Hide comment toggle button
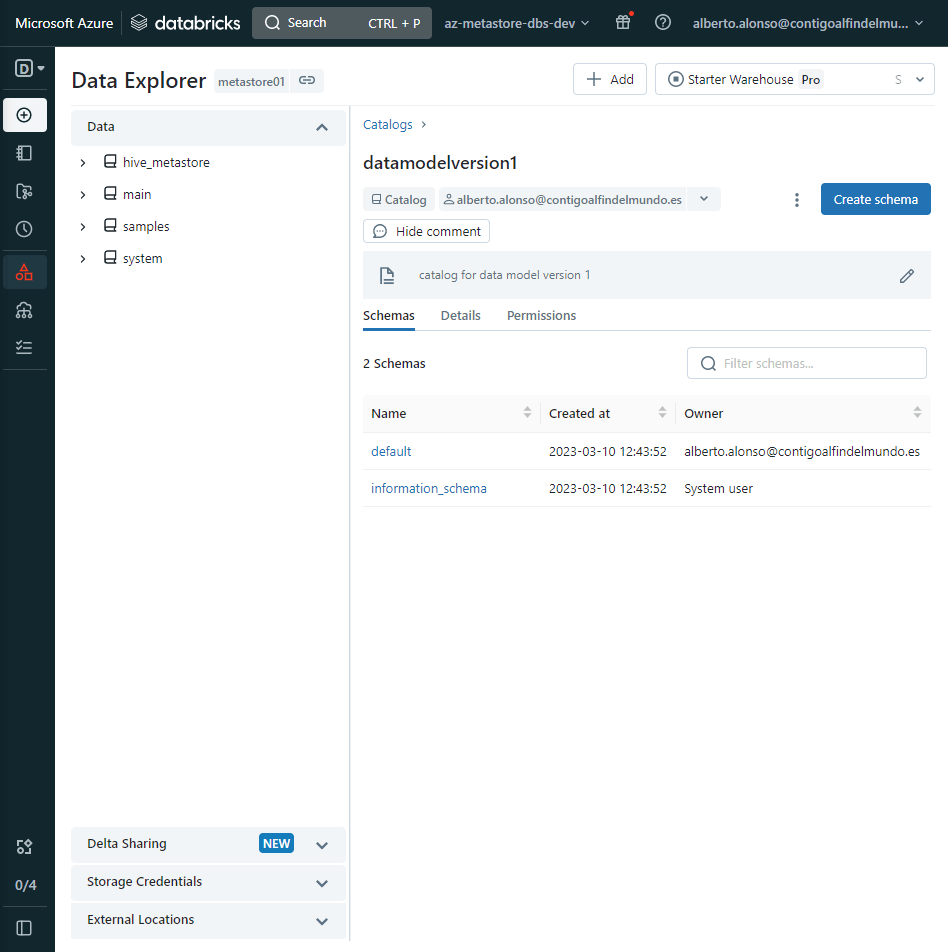 coord(426,231)
